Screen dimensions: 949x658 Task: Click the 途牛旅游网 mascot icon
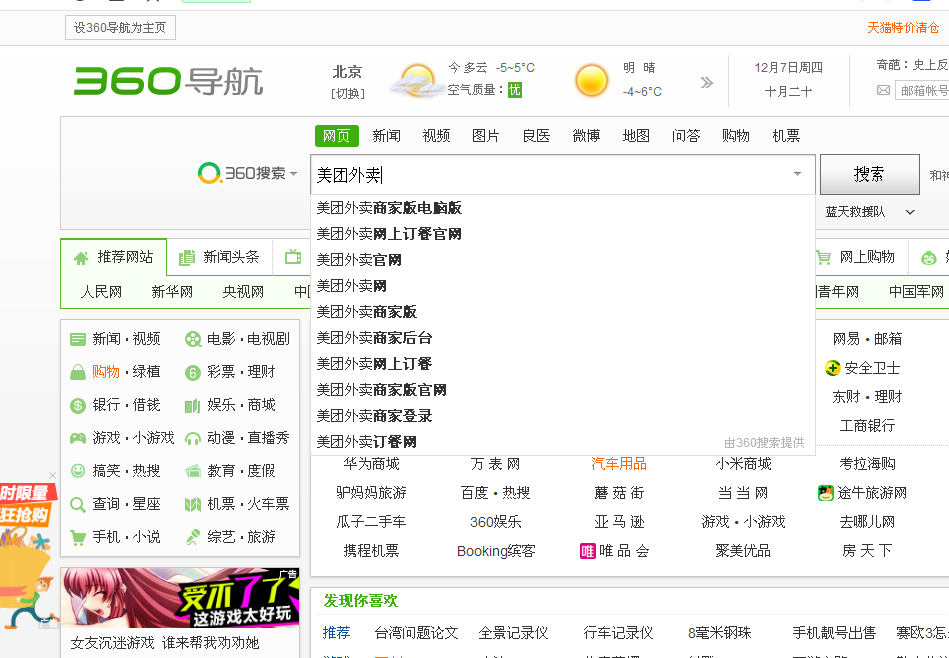[x=826, y=493]
